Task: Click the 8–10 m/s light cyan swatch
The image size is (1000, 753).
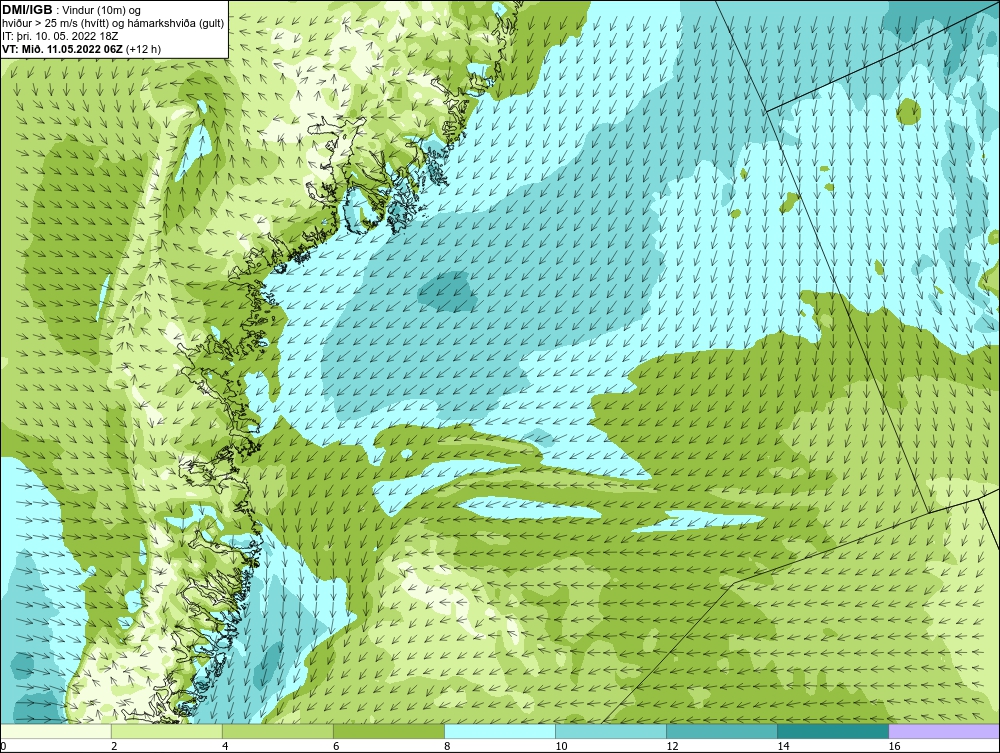Action: pos(500,731)
